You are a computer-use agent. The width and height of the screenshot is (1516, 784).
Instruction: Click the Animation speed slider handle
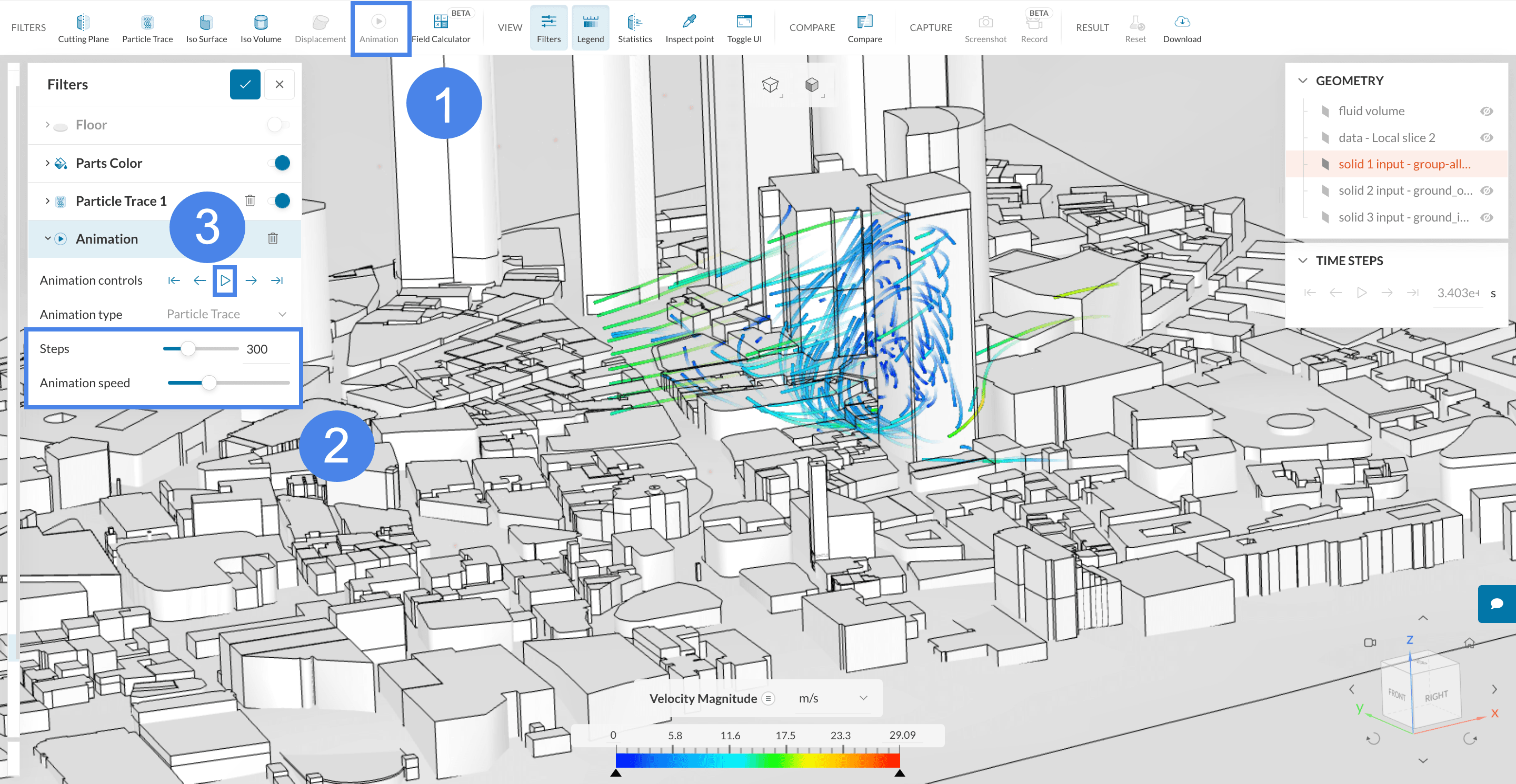coord(209,383)
